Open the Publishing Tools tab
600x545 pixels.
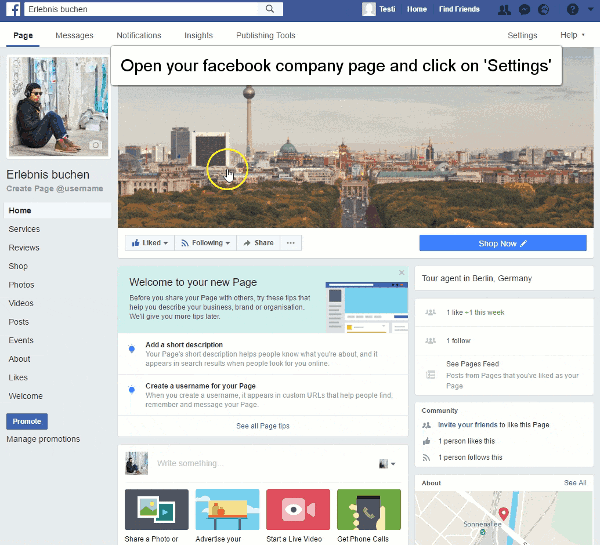(x=266, y=35)
